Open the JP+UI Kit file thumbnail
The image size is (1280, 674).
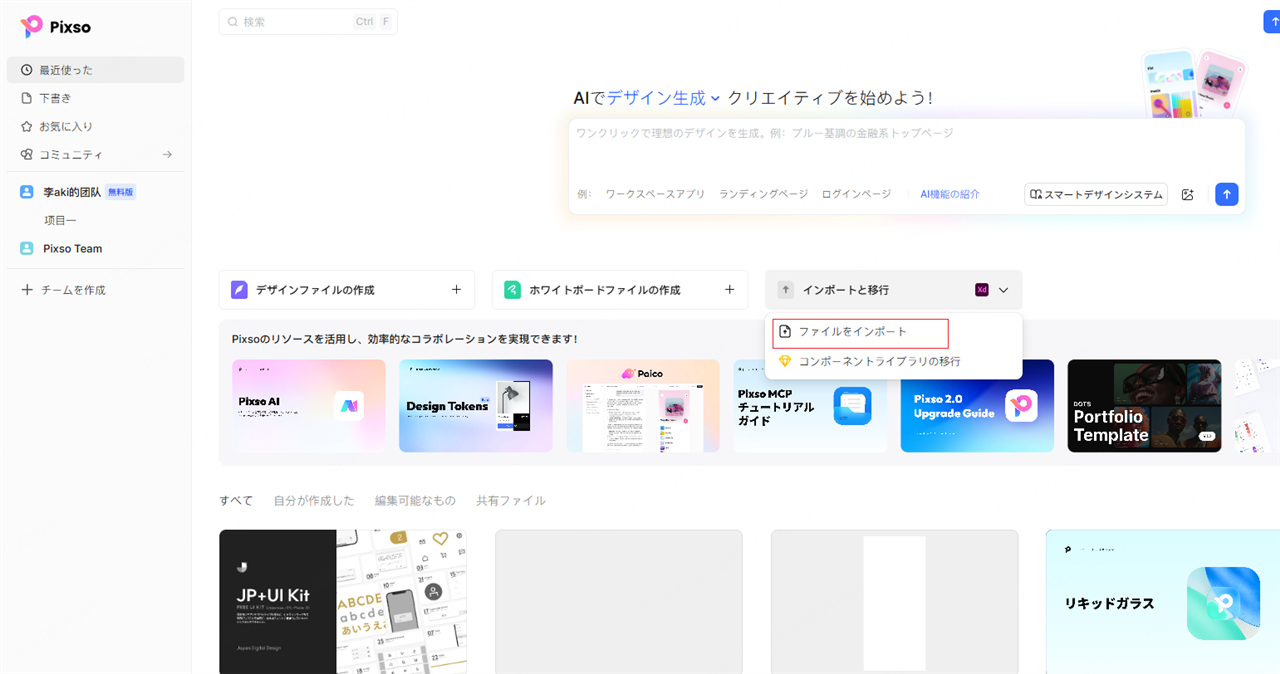click(x=343, y=602)
